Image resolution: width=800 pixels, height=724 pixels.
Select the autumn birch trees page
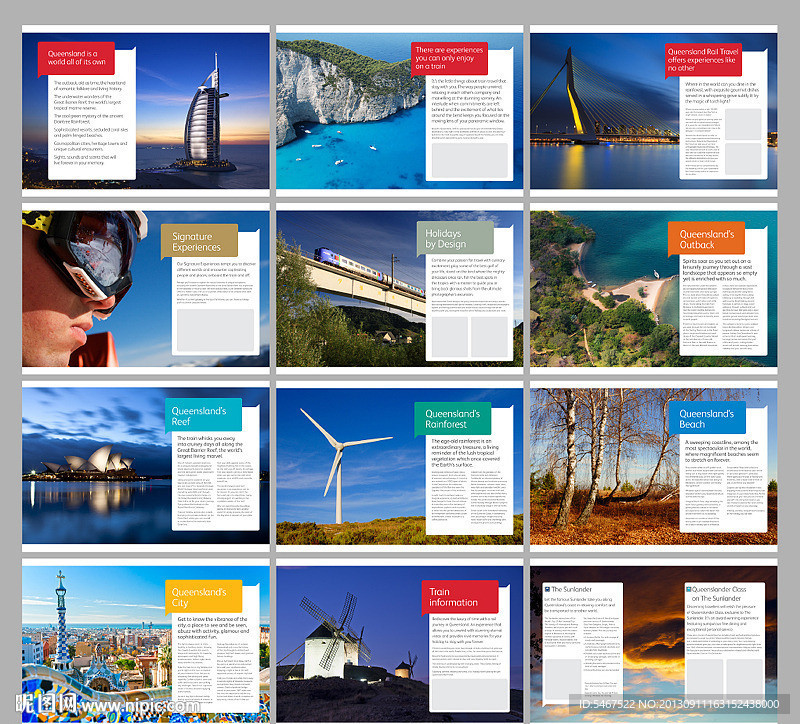point(654,466)
